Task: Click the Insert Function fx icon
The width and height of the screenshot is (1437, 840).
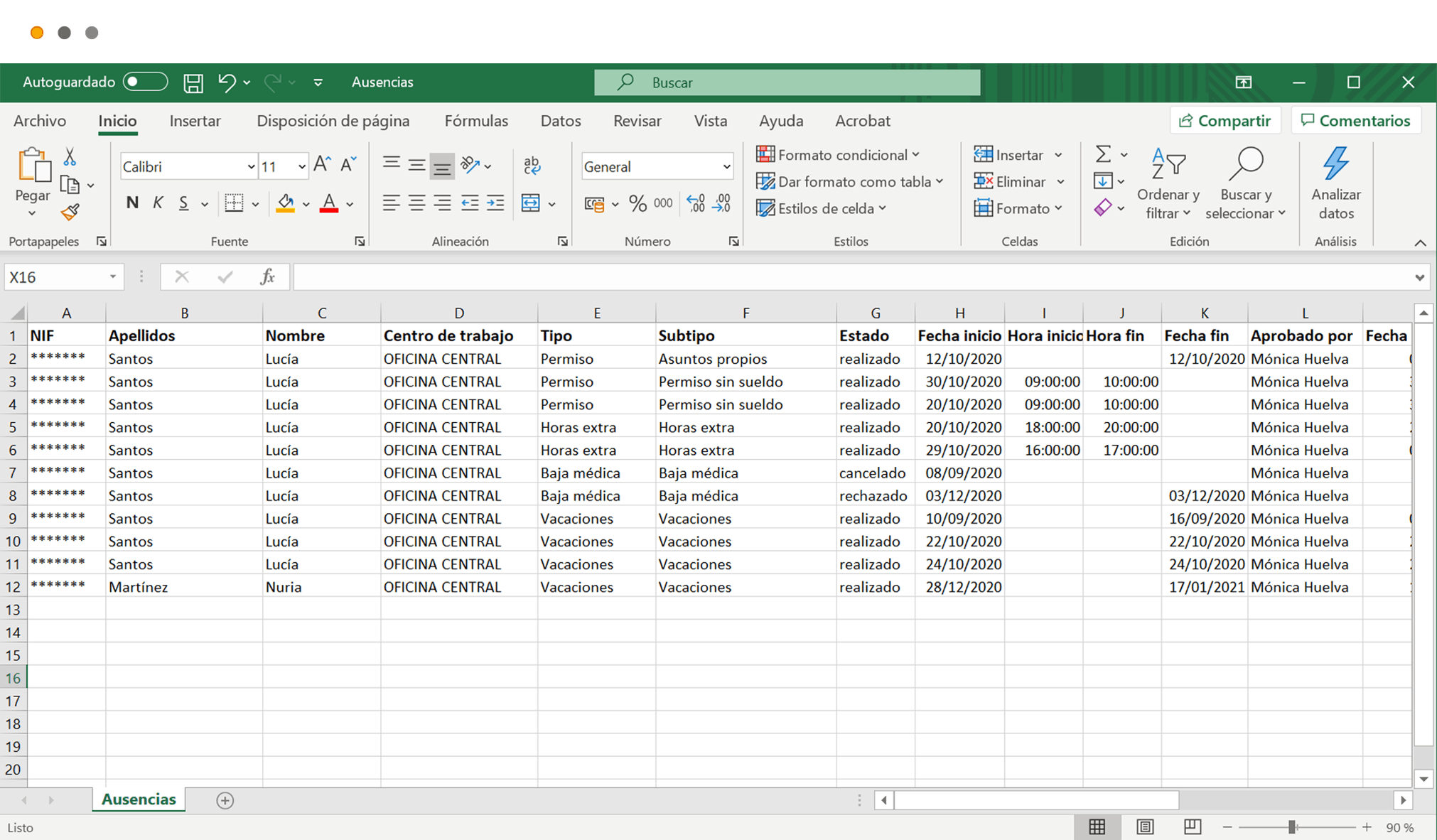Action: coord(268,276)
